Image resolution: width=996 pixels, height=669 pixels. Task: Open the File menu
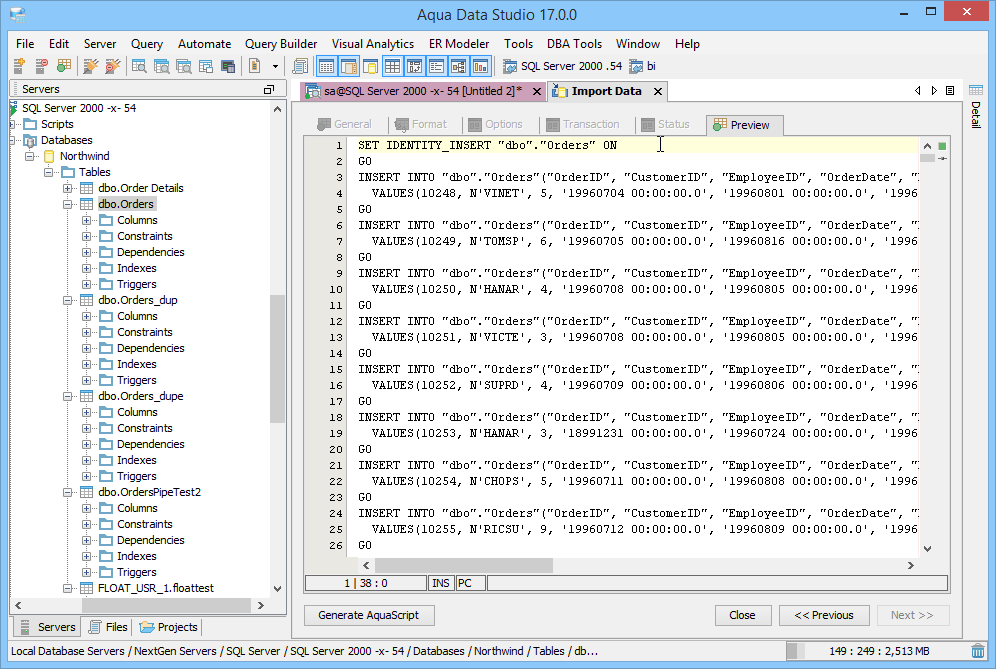coord(25,44)
